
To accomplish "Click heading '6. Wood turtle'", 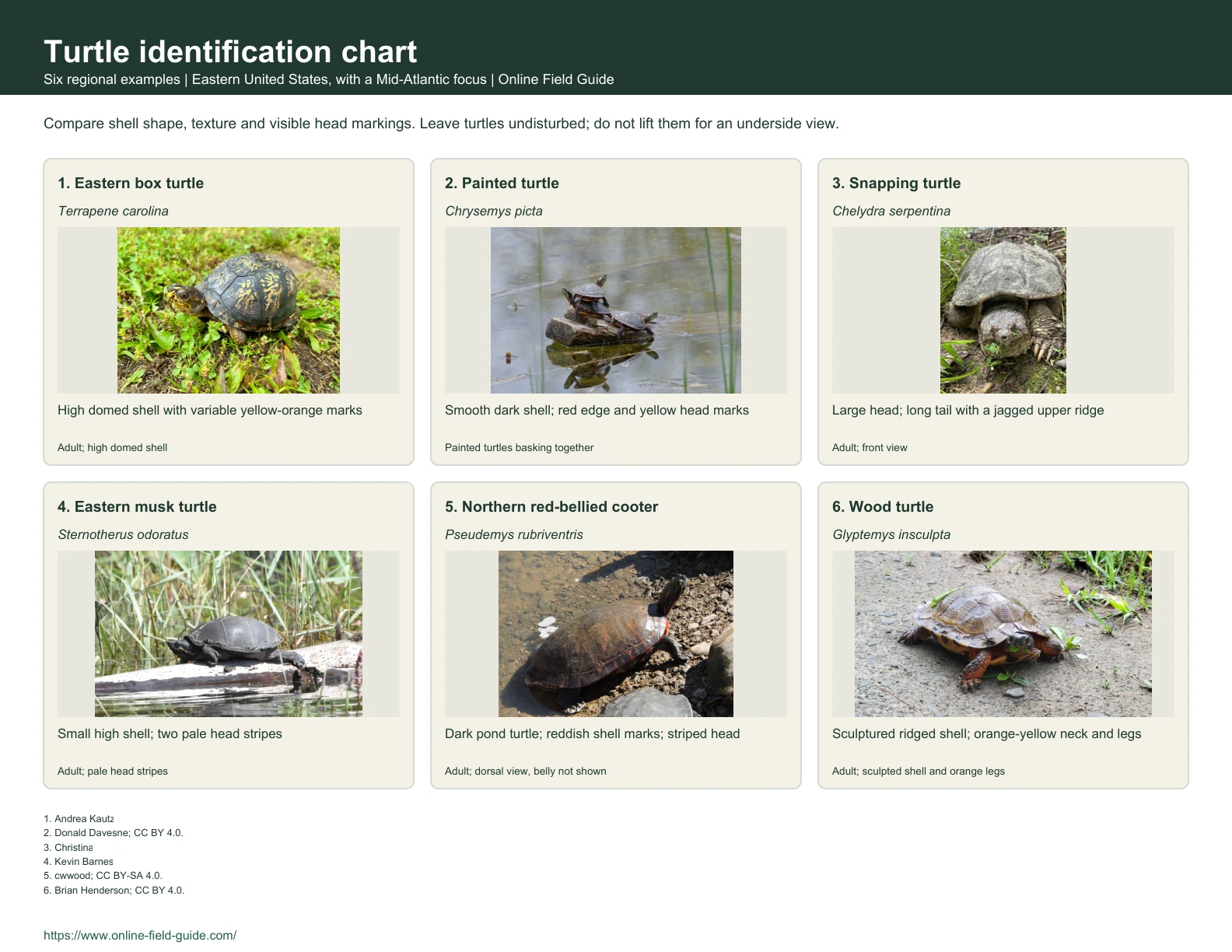I will pos(883,506).
